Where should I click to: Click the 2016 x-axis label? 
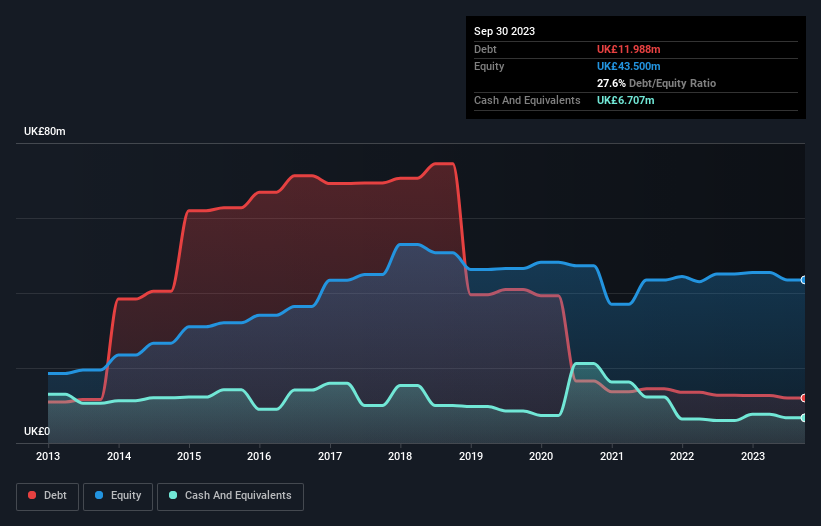(x=259, y=456)
